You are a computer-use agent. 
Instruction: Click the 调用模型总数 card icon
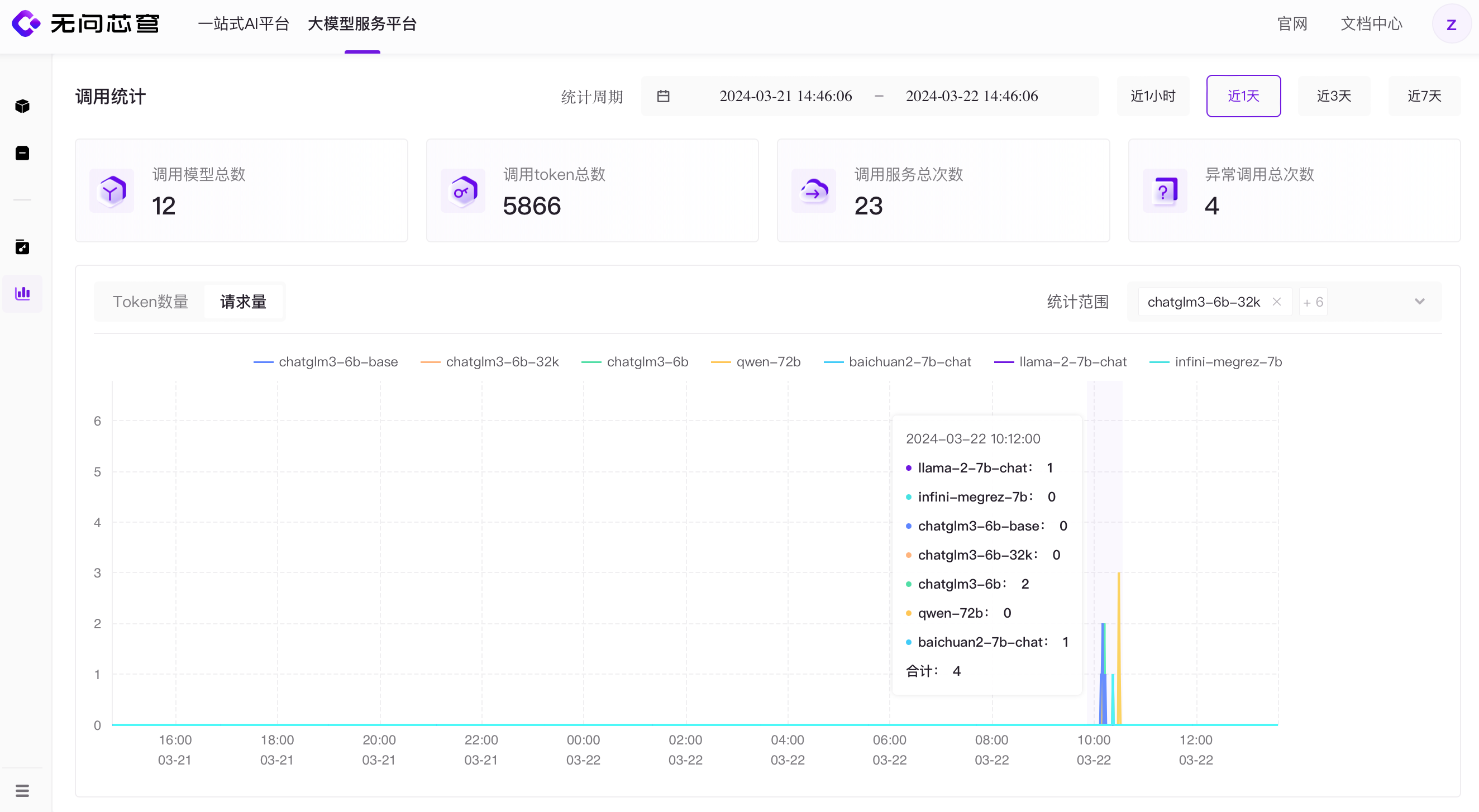pyautogui.click(x=112, y=190)
